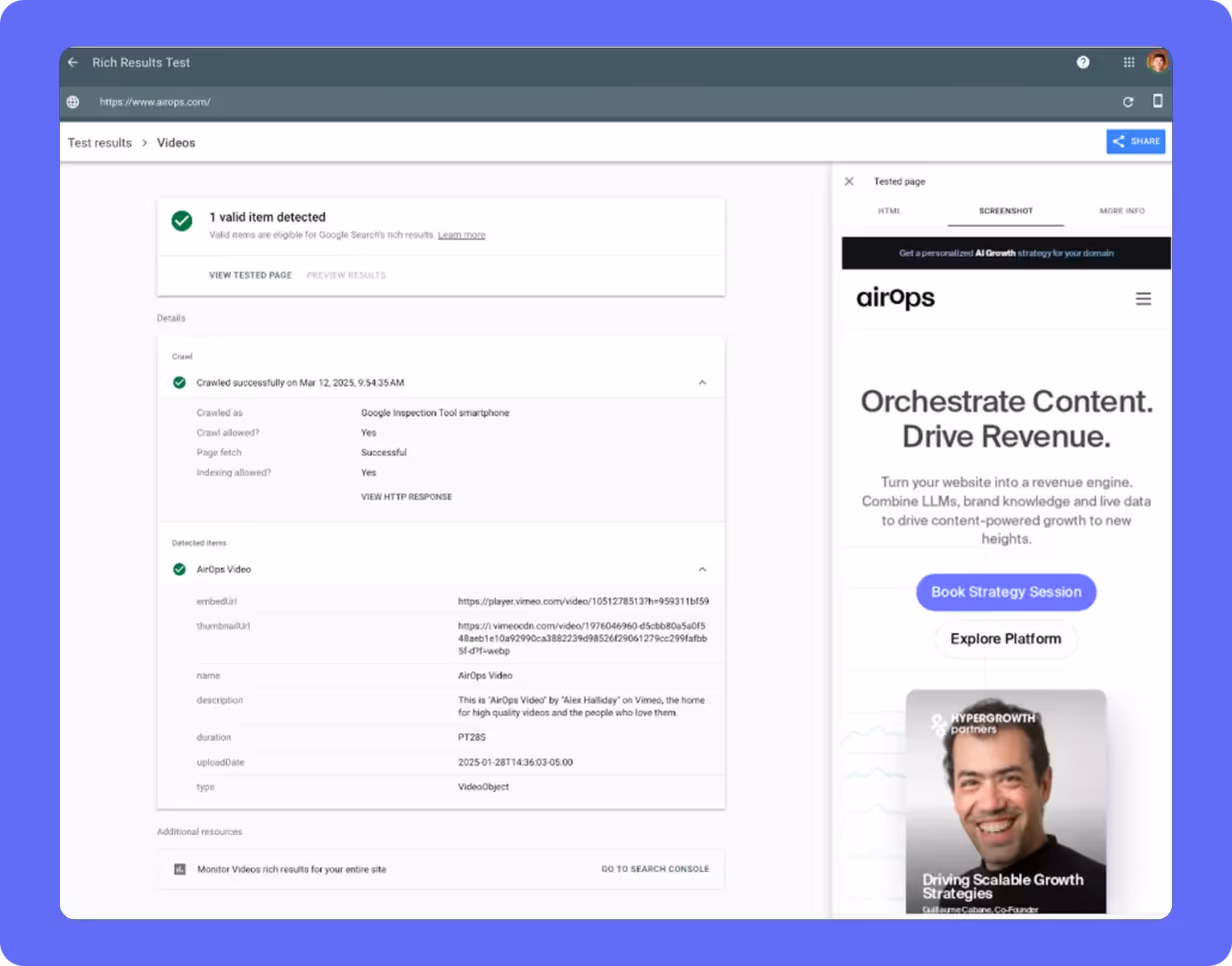
Task: Click the Orchestrate Content headline
Action: pyautogui.click(x=1006, y=419)
